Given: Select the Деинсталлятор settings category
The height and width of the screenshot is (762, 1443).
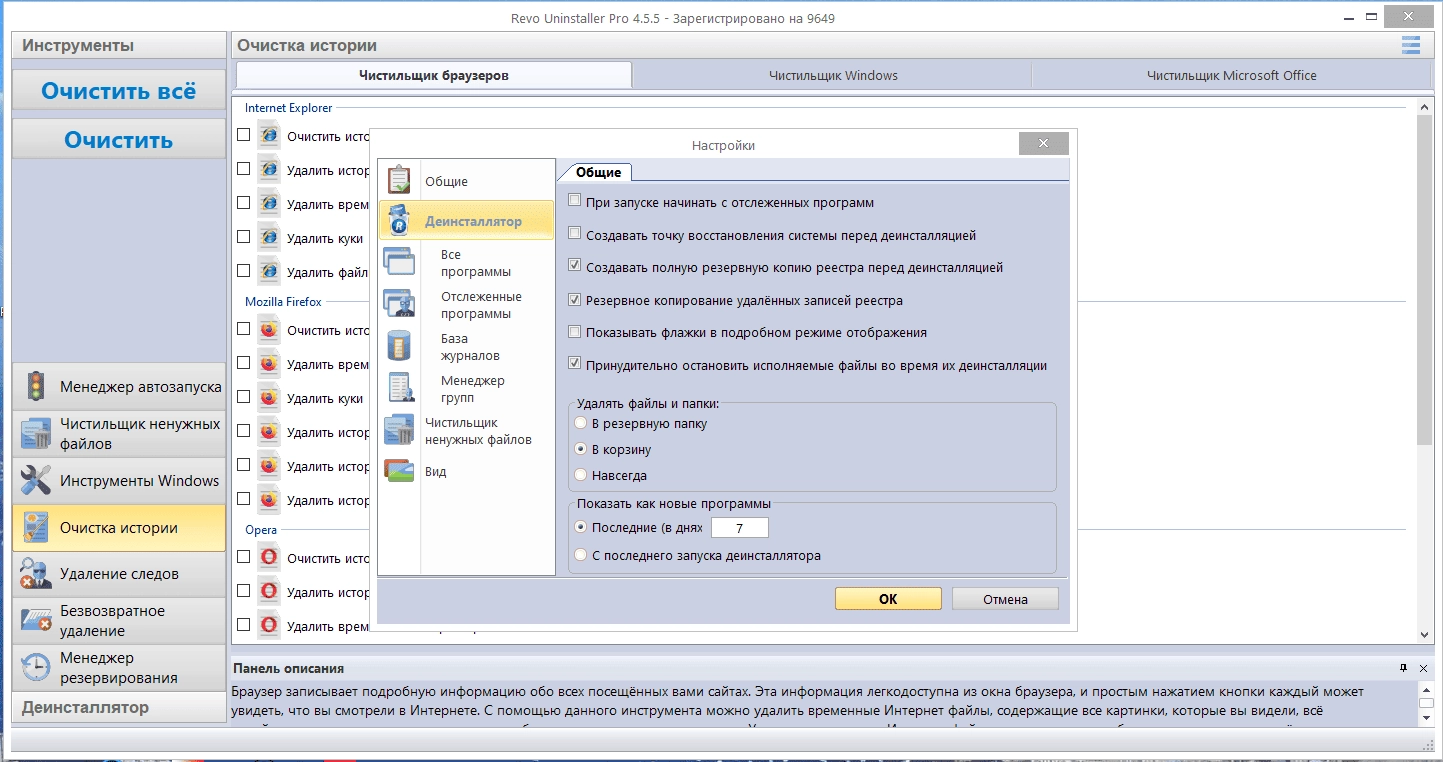Looking at the screenshot, I should coord(466,221).
